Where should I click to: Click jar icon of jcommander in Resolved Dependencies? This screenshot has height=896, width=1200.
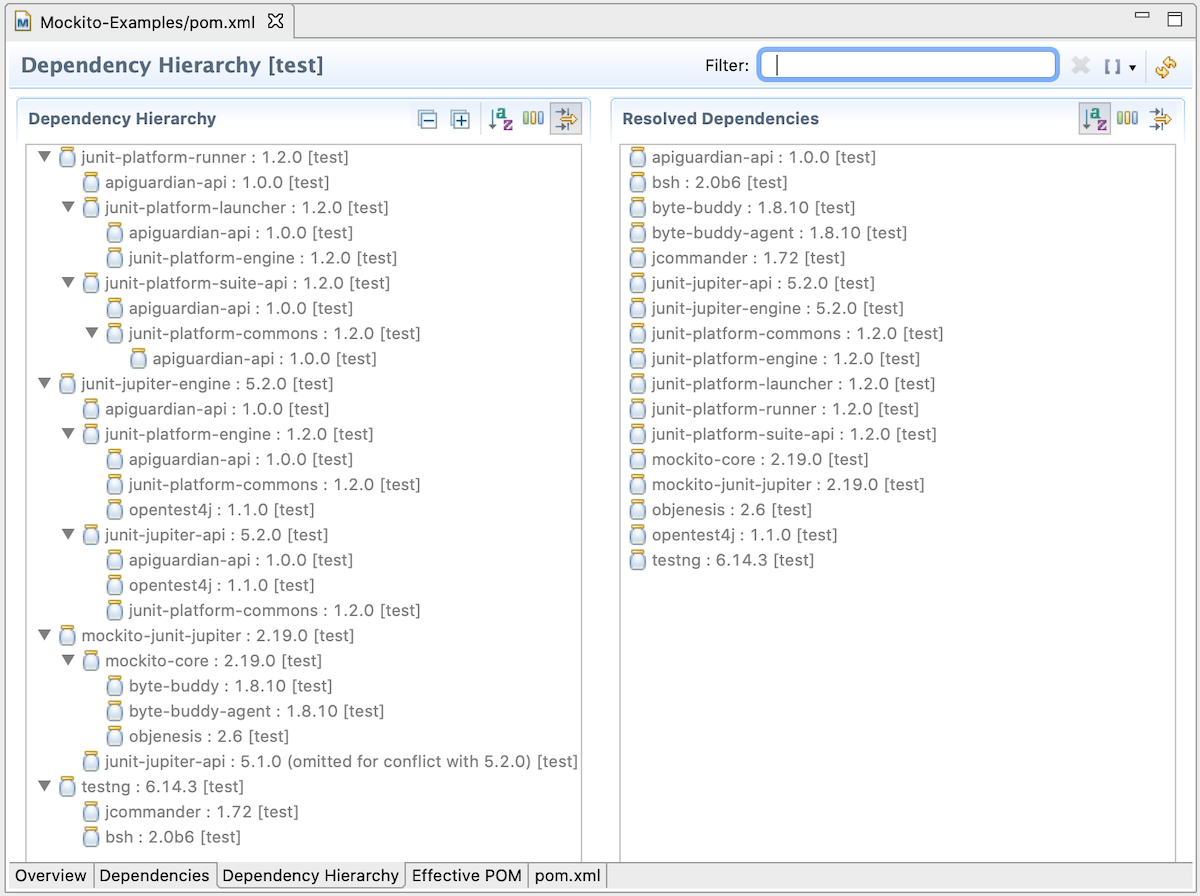click(x=638, y=258)
